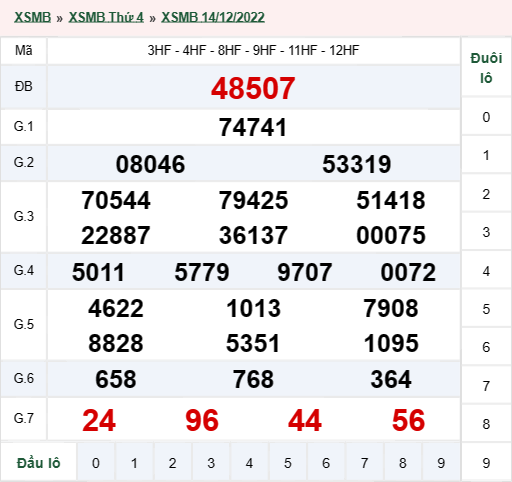Select Đuôi lô digit 7
The image size is (512, 482).
click(486, 386)
